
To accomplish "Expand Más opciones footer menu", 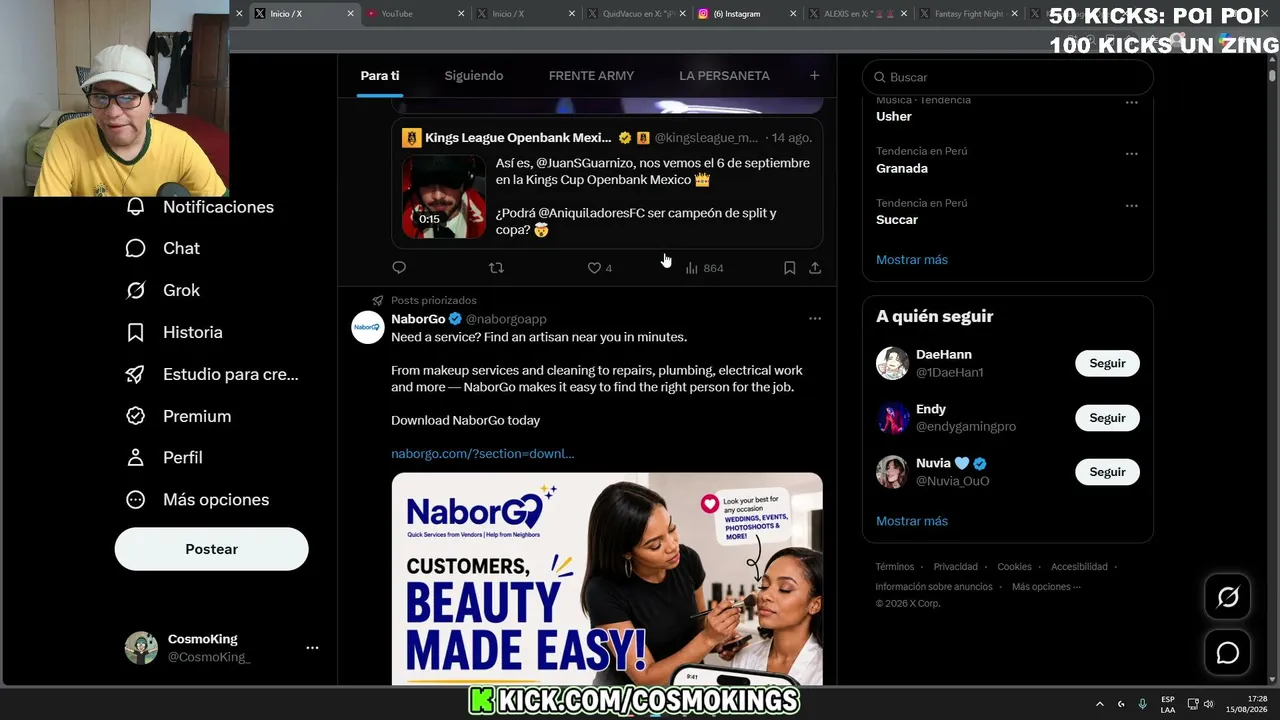I will click(1046, 587).
